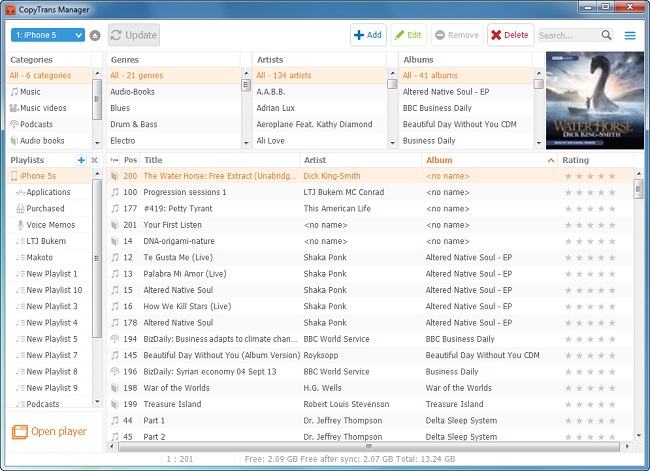Screen dimensions: 650x471
Task: Open the iPhone 5 device dropdown
Action: pos(48,35)
